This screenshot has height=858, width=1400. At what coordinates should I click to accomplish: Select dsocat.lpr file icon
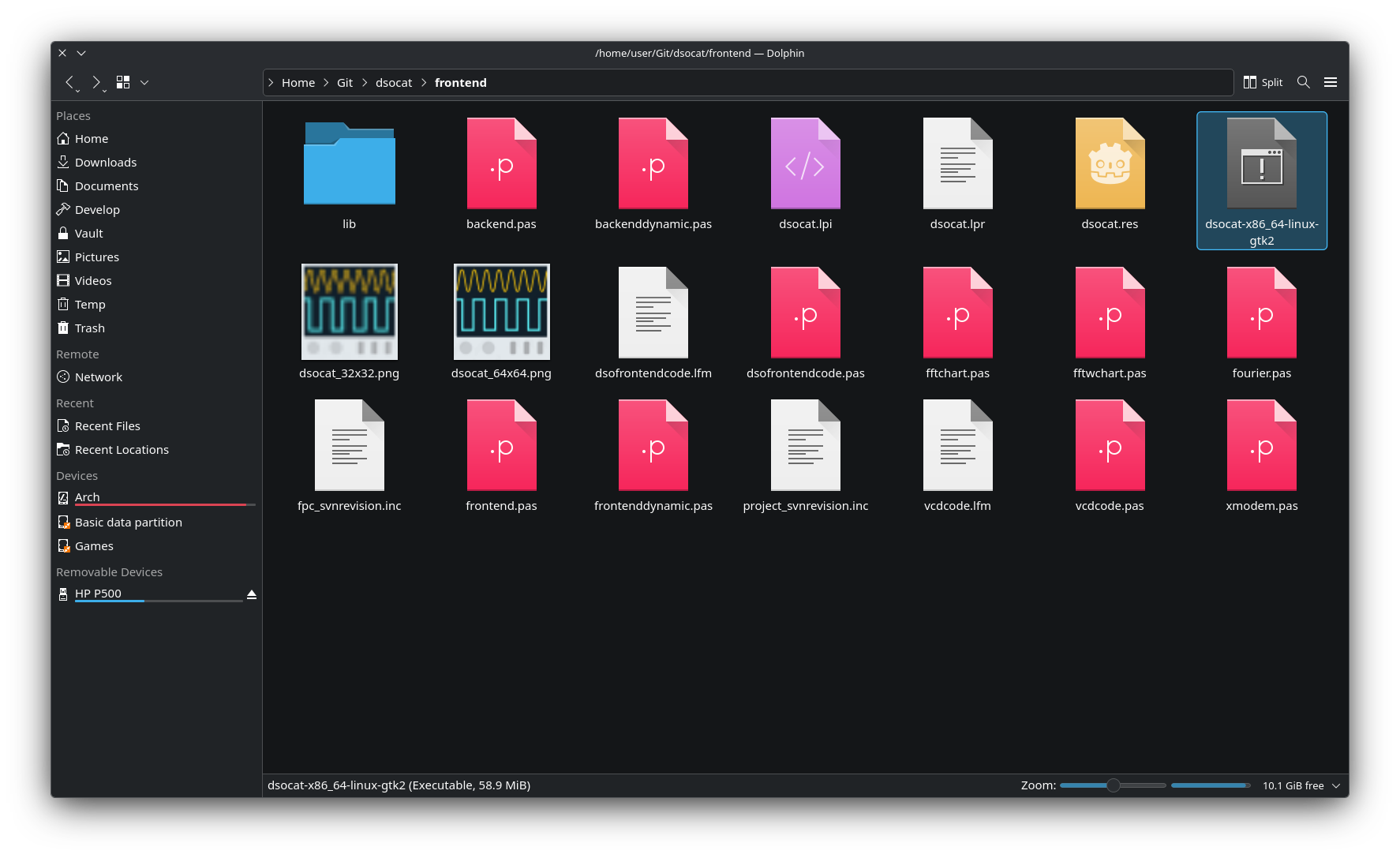tap(958, 163)
